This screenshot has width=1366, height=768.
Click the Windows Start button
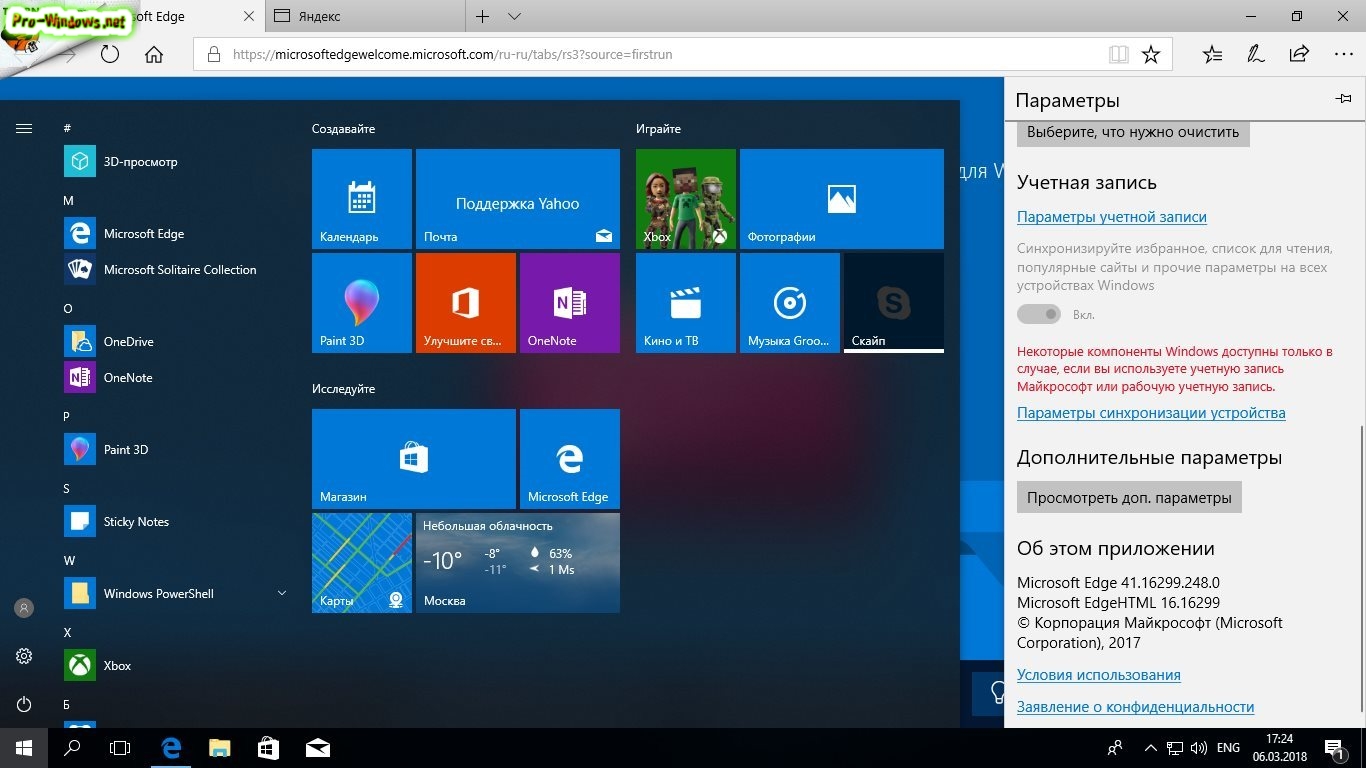click(24, 748)
